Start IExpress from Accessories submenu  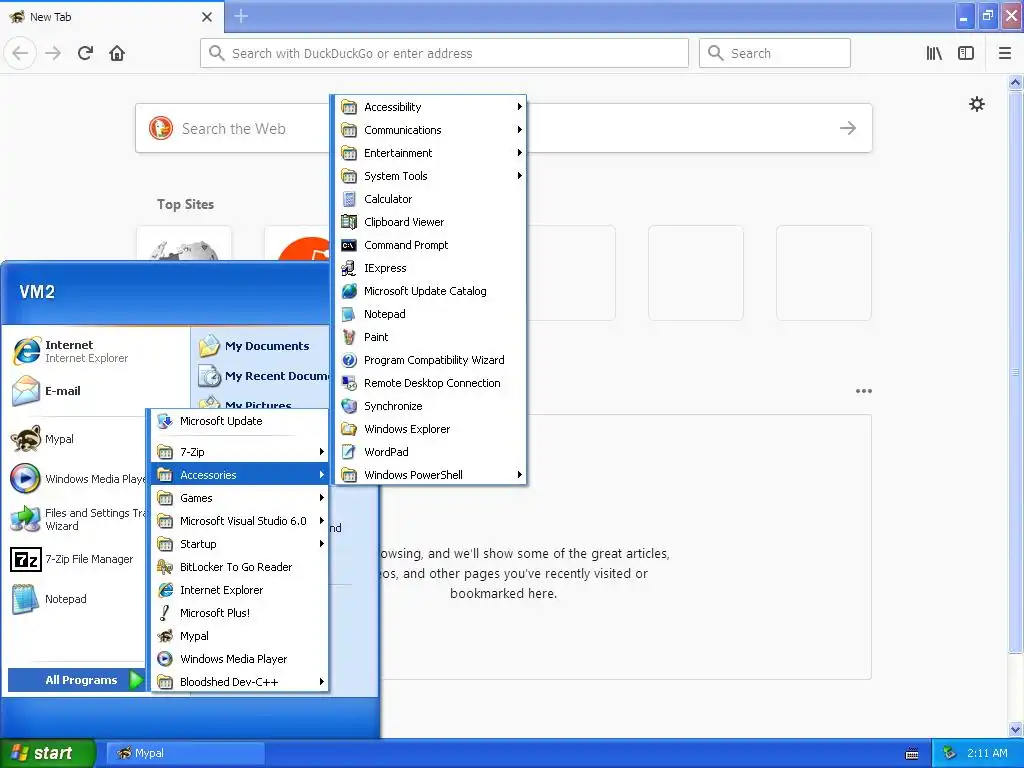pos(430,268)
